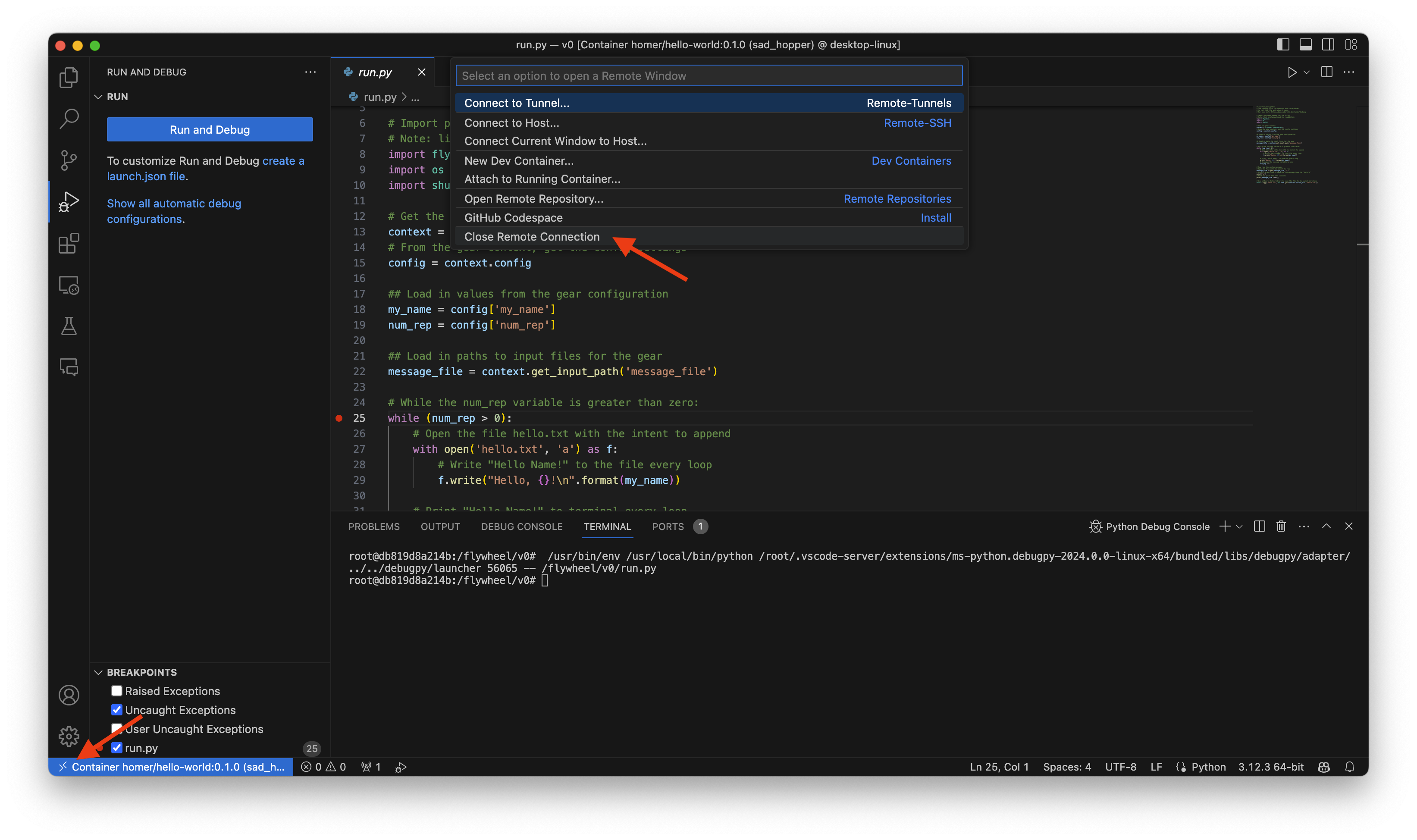
Task: Select Connect to Tunnel... option
Action: (708, 103)
